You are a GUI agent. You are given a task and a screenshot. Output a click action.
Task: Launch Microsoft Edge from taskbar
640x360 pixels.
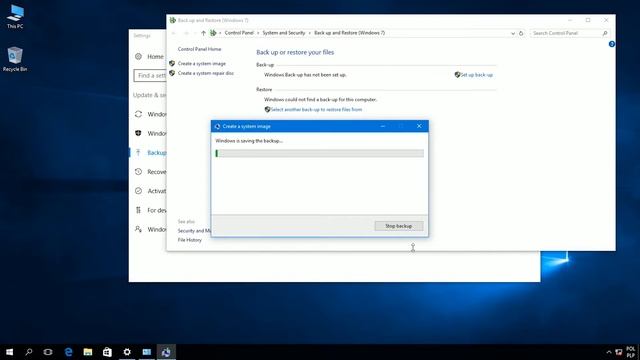[x=68, y=352]
